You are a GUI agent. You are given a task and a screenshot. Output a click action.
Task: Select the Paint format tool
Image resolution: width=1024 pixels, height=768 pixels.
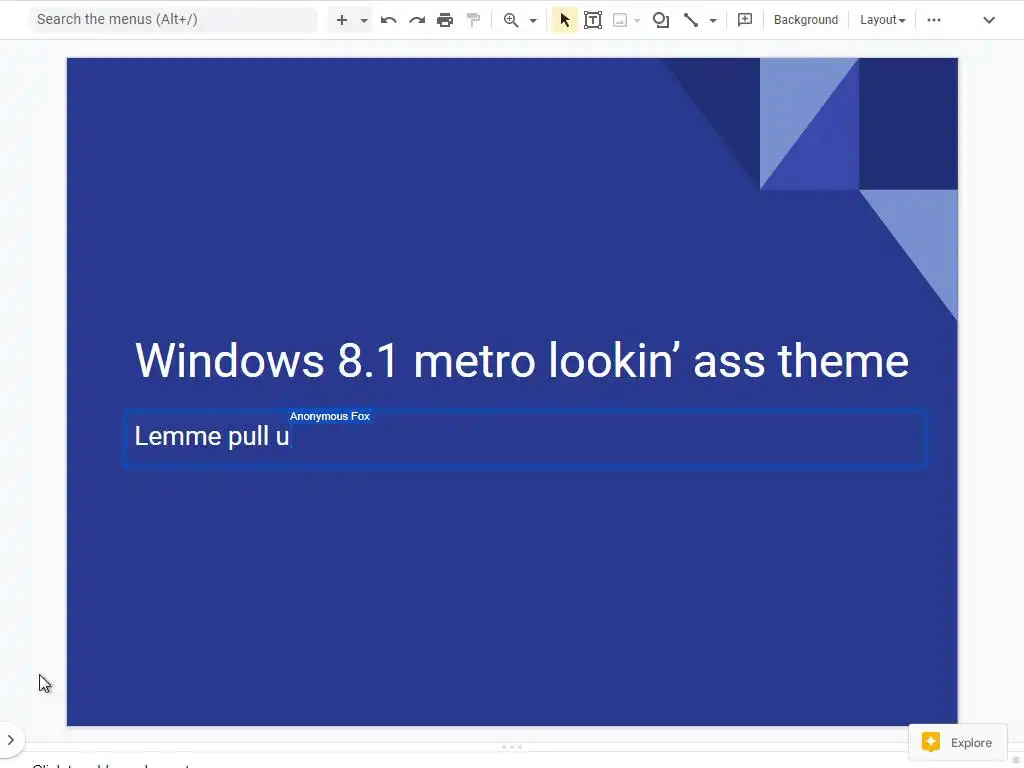(473, 20)
